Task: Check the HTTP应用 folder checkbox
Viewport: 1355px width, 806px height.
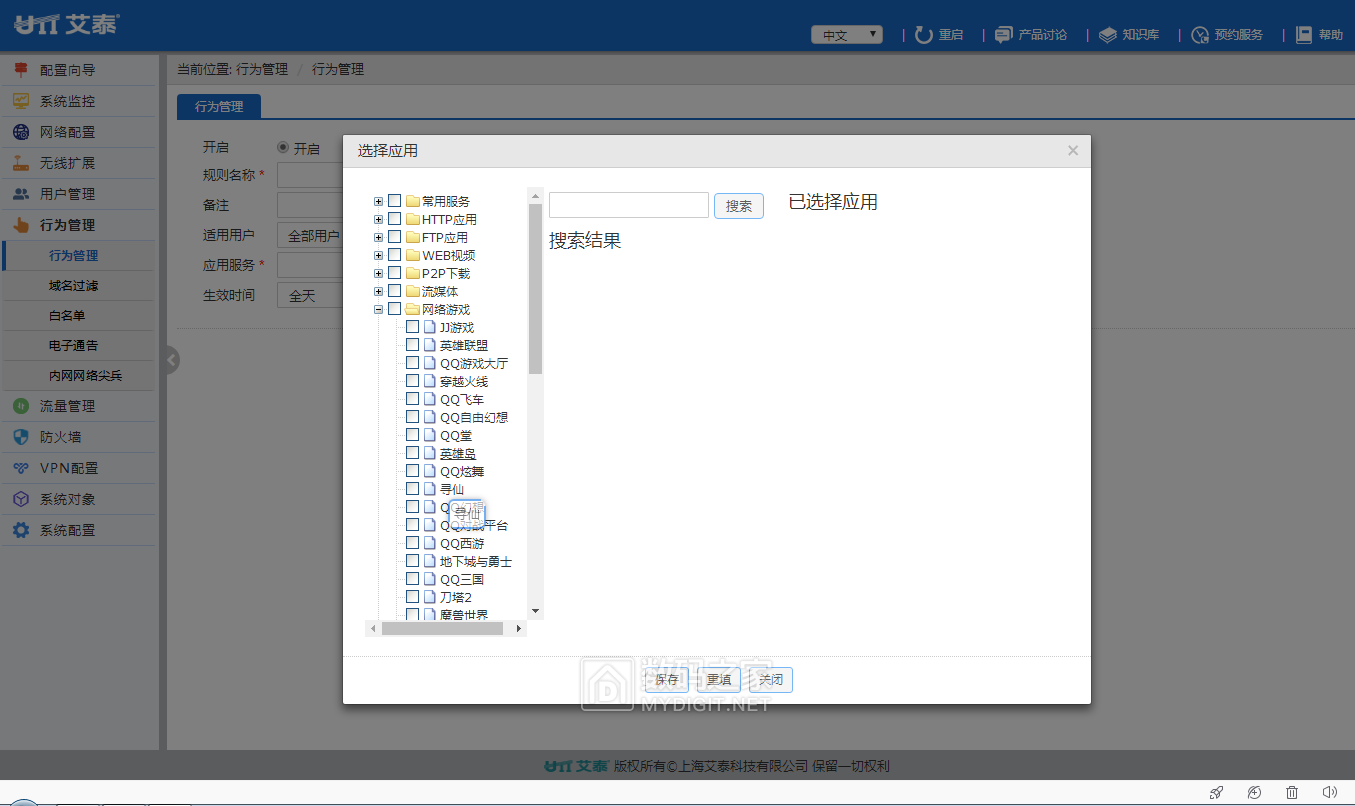Action: tap(394, 219)
